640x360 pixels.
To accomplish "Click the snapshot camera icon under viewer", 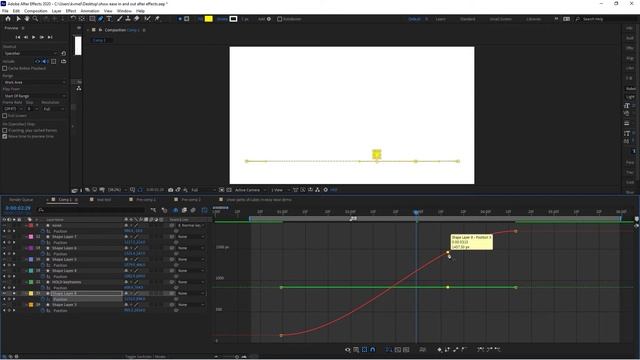I will pyautogui.click(x=171, y=190).
